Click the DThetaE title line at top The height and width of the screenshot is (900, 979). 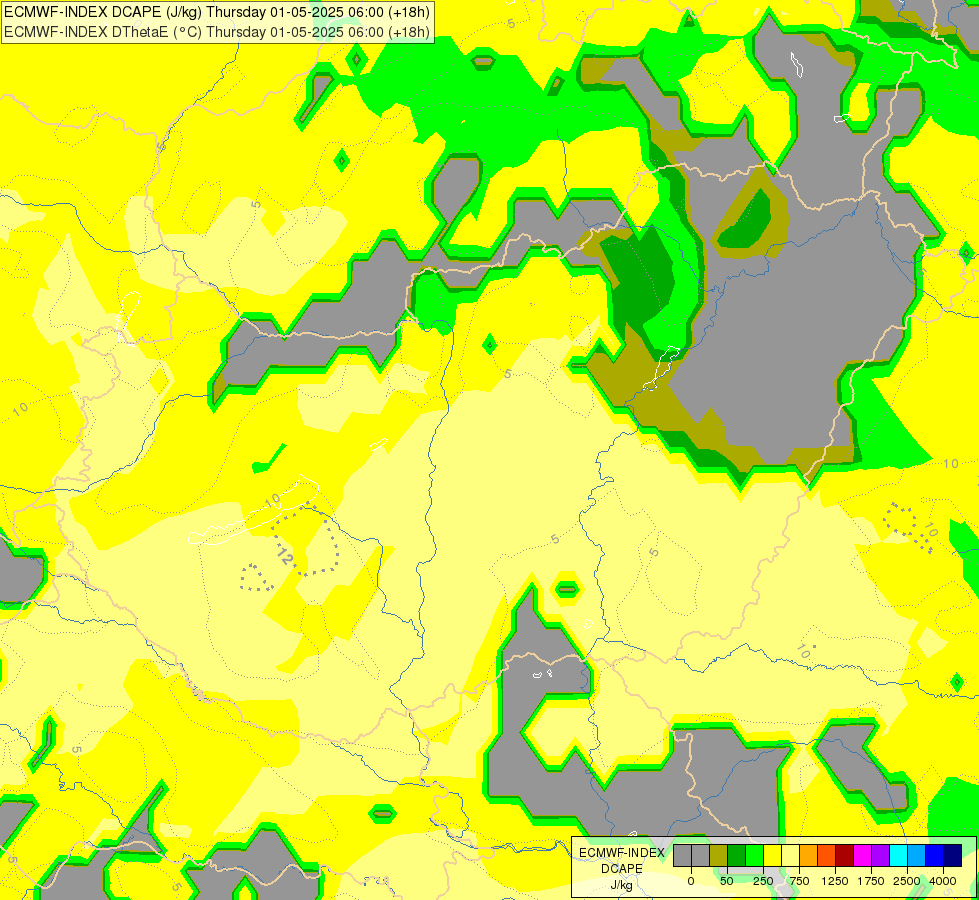tap(217, 32)
